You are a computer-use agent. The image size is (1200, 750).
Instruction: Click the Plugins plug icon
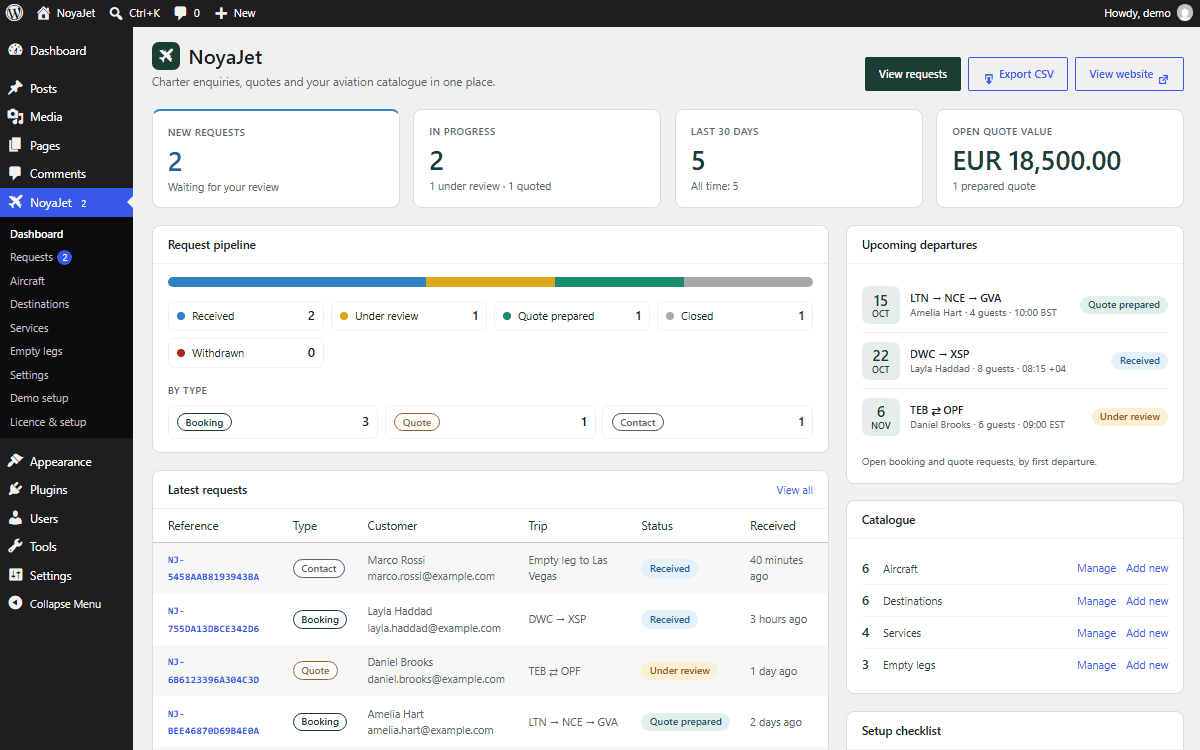pos(15,490)
